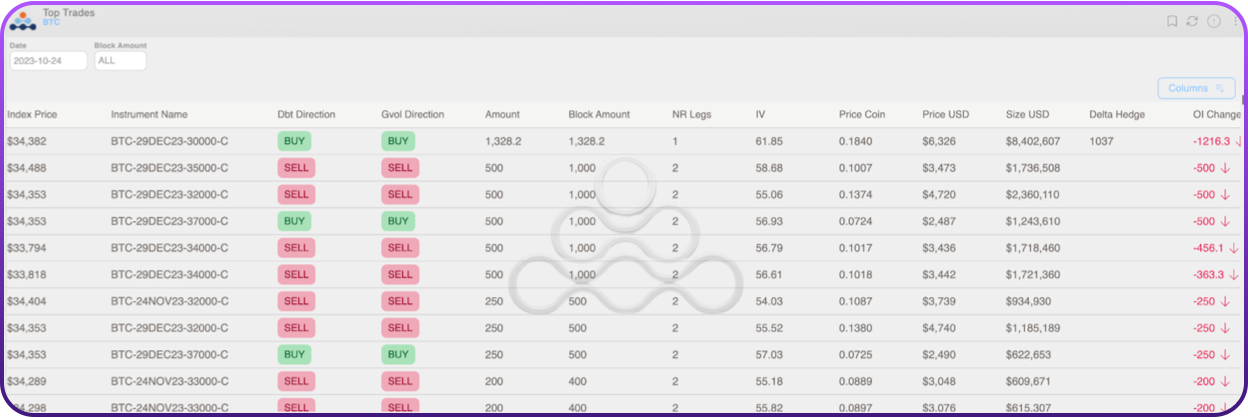
Task: Click the bookmark icon in the header
Action: tap(1172, 21)
